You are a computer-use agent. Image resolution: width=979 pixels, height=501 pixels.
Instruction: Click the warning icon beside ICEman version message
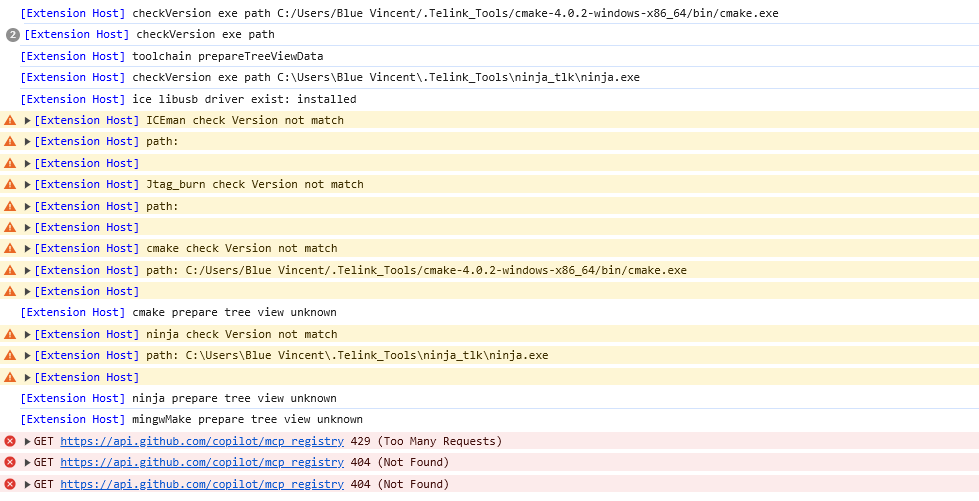pos(10,120)
